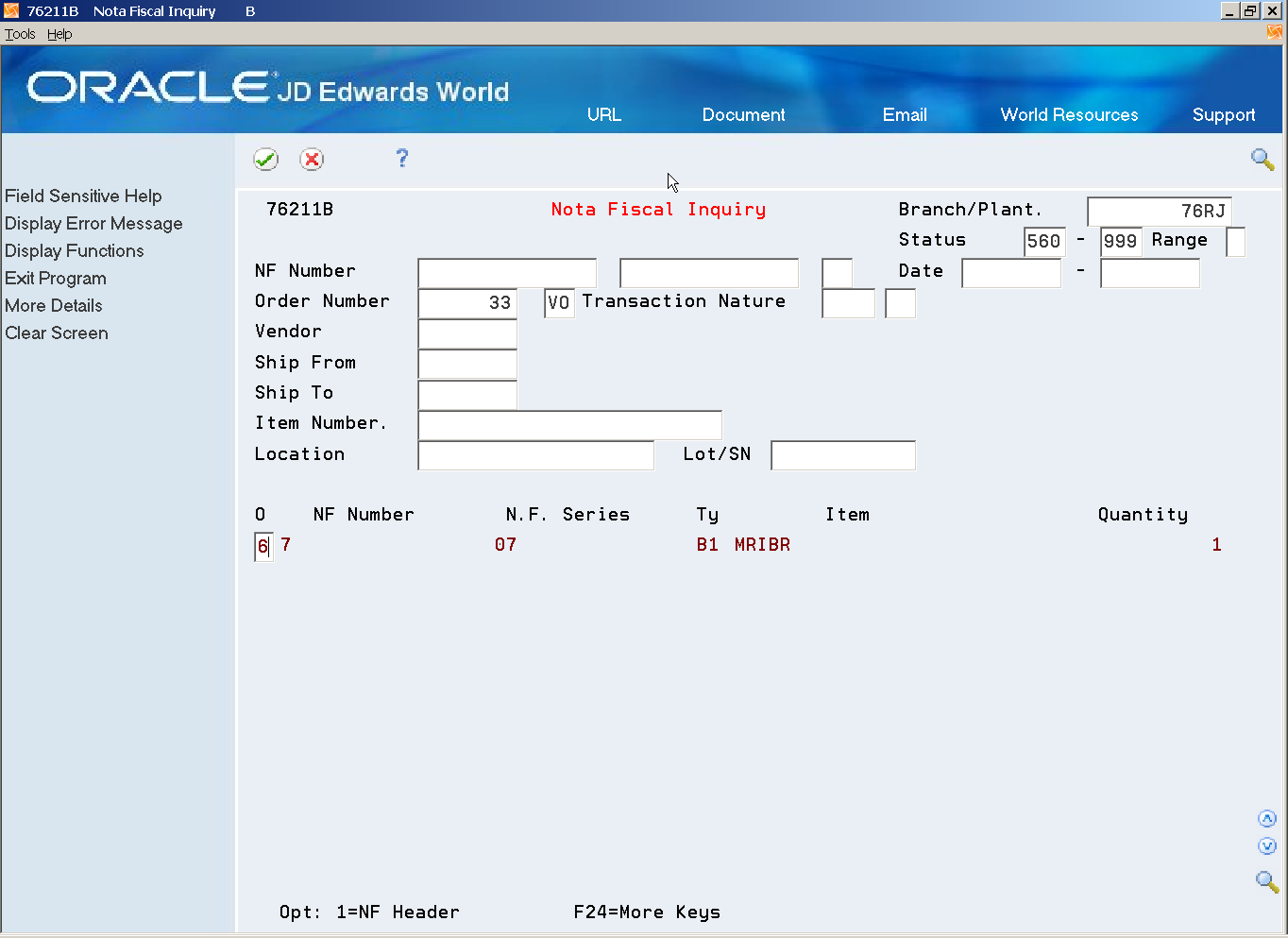Click the application icon in the title bar
Image resolution: width=1288 pixels, height=938 pixels.
tap(11, 11)
